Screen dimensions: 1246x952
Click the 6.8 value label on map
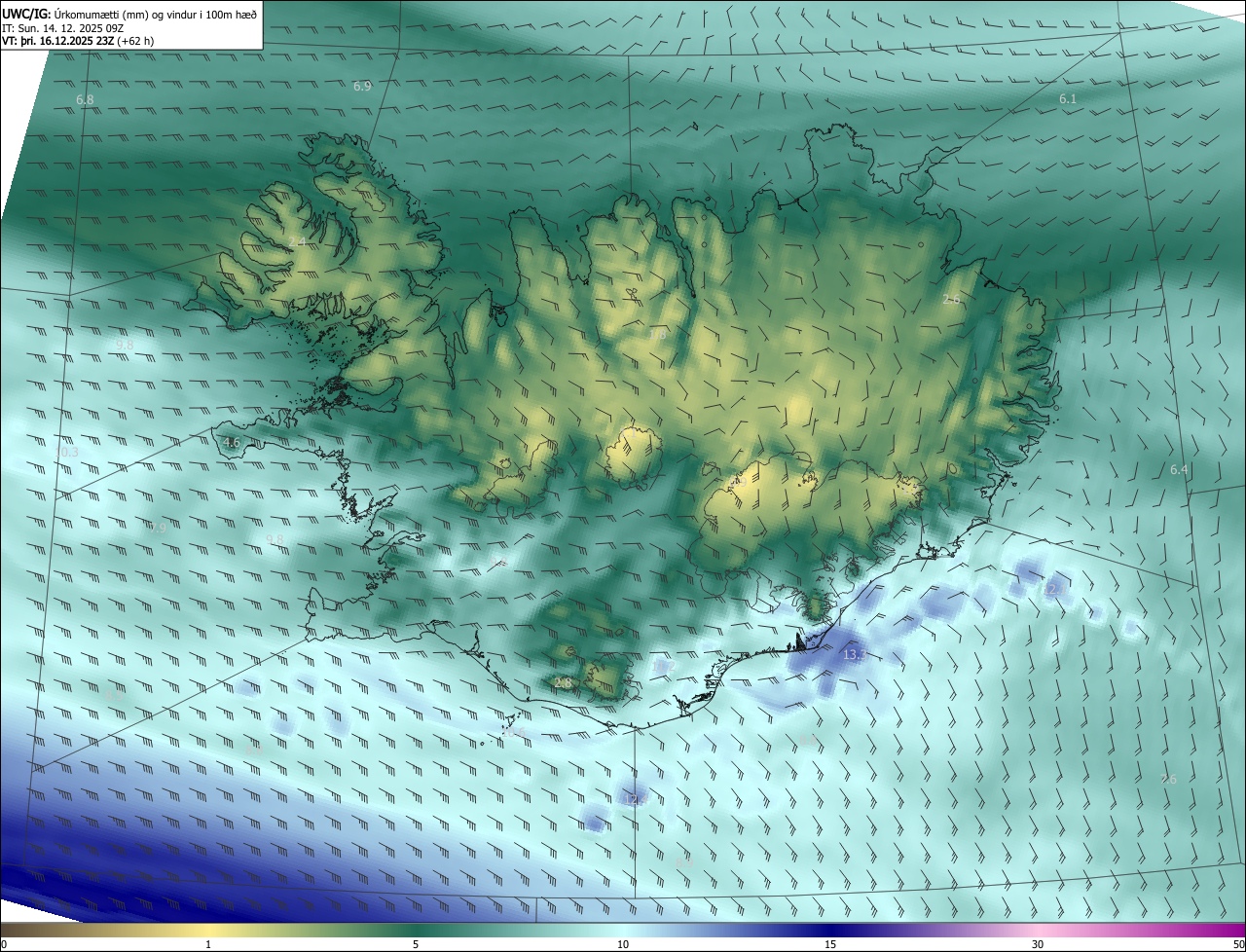[85, 100]
